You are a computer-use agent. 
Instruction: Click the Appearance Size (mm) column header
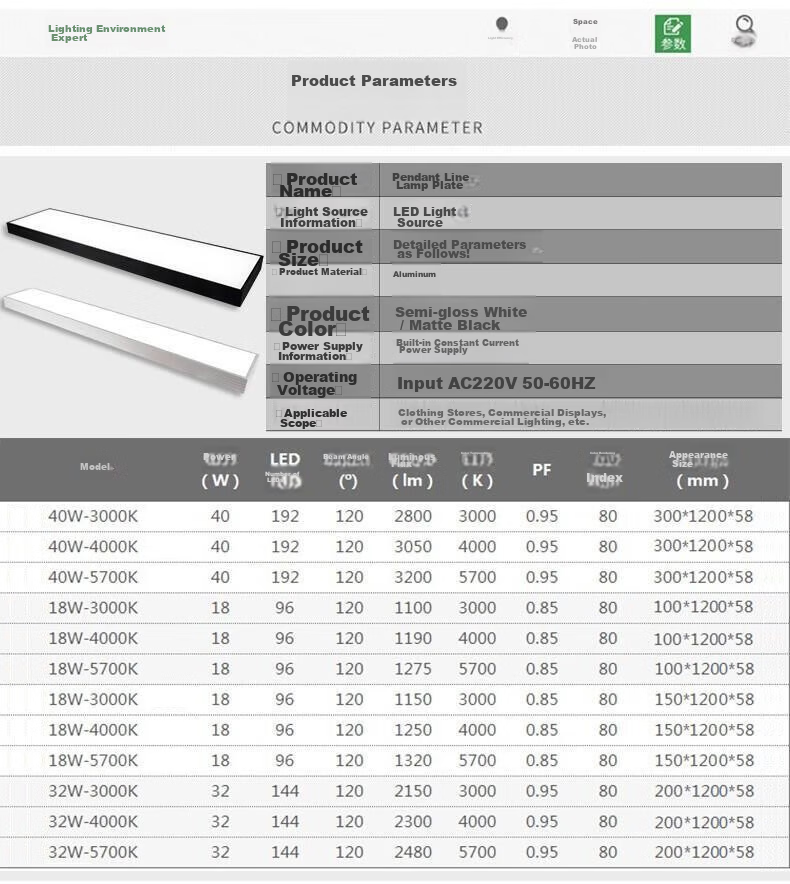pos(701,470)
